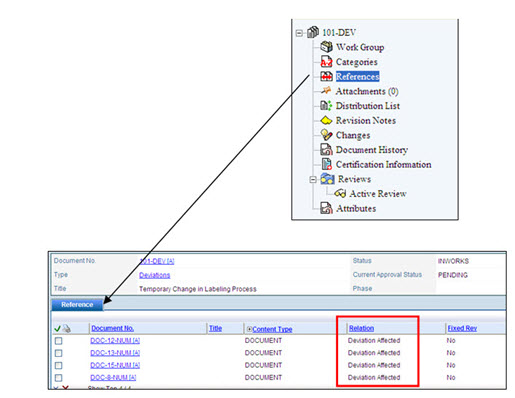Open Attributes in the tree

coord(356,208)
